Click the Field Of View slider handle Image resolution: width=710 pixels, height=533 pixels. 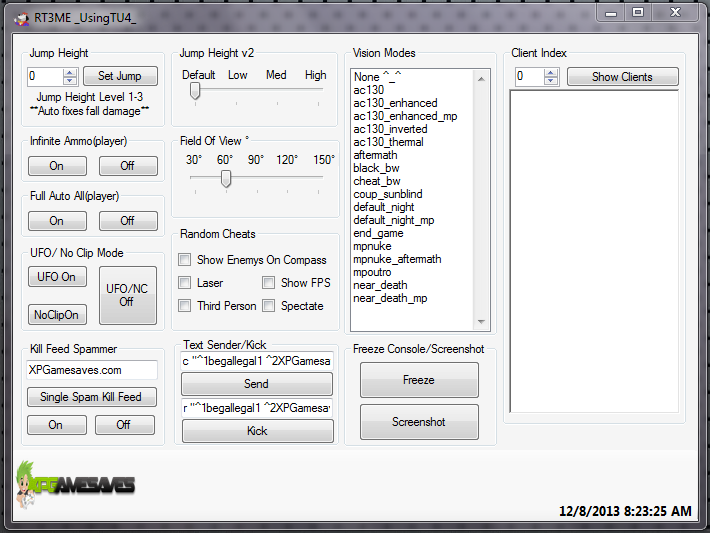[x=226, y=178]
